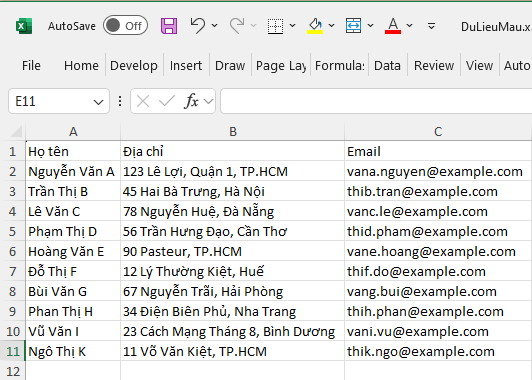Click the formula bar options dots handle
Image resolution: width=532 pixels, height=380 pixels.
pyautogui.click(x=120, y=101)
